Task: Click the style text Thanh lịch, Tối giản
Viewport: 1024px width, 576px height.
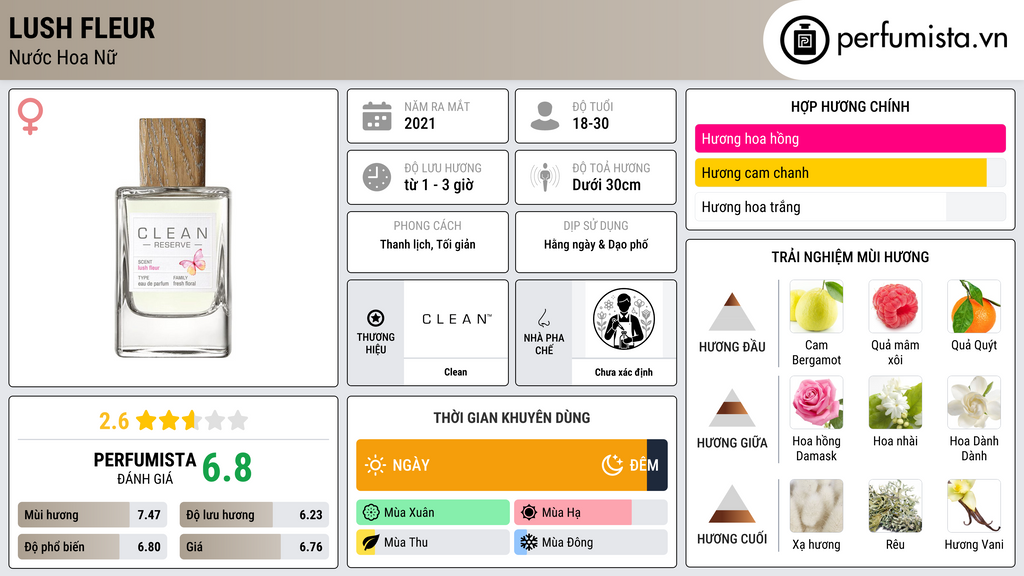Action: click(428, 245)
